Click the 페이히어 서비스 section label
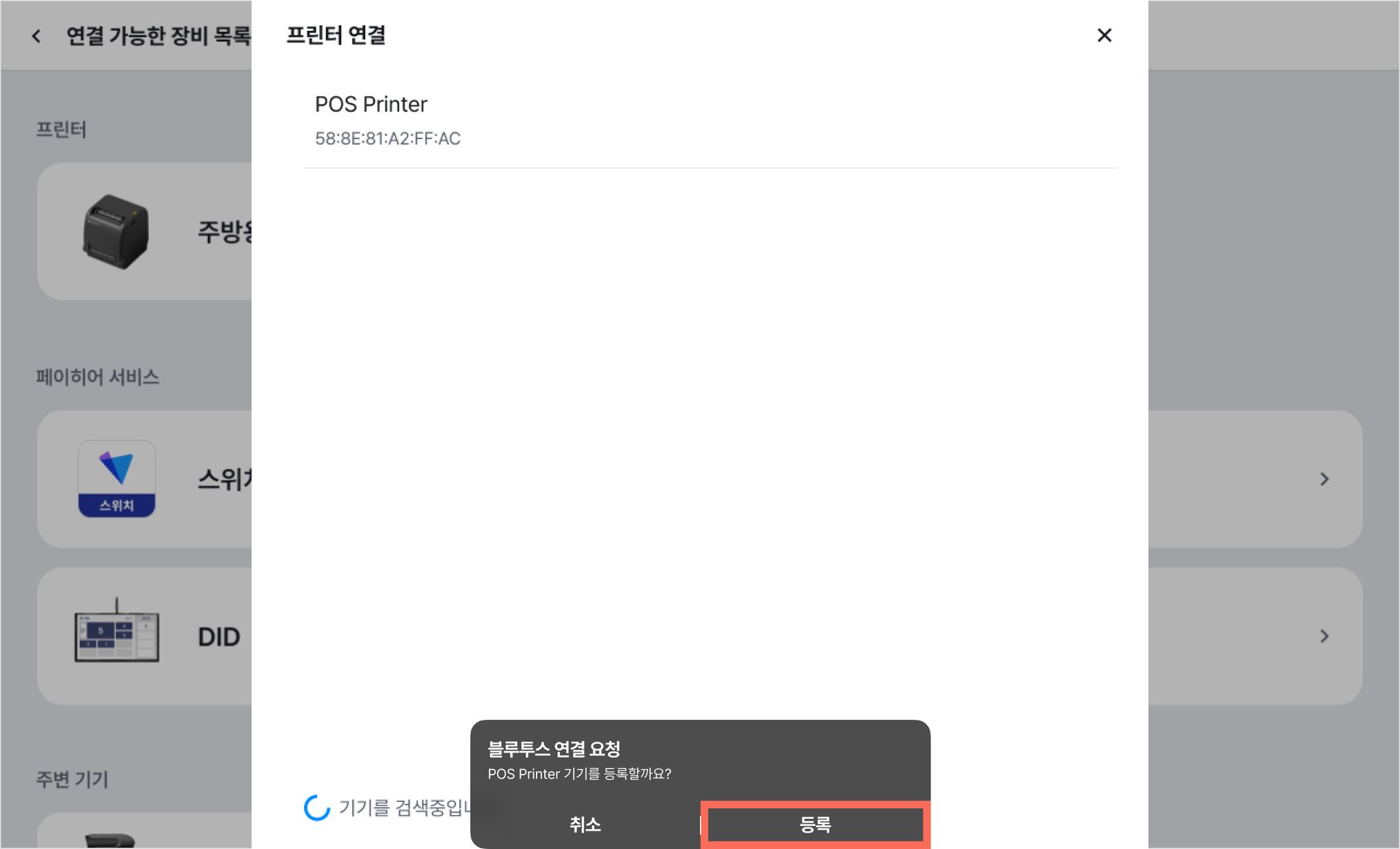The height and width of the screenshot is (849, 1400). pos(98,377)
